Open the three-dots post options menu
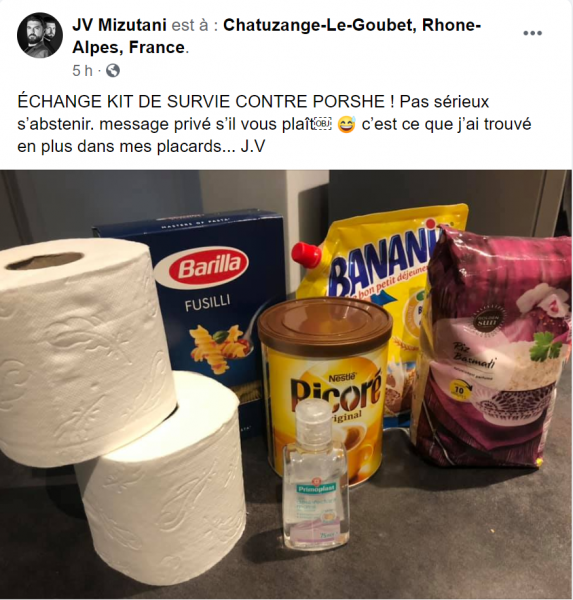The height and width of the screenshot is (600, 573). 532,33
